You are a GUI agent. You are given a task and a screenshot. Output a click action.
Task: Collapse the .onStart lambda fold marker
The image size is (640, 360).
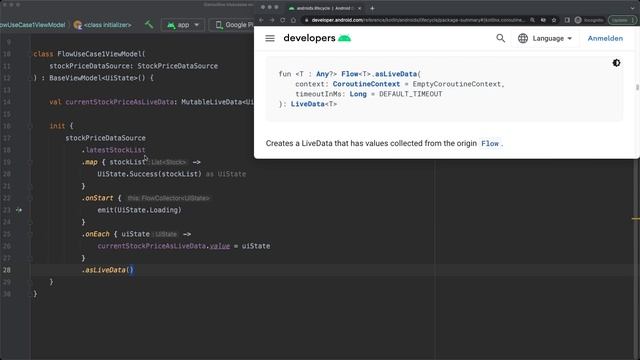point(30,198)
